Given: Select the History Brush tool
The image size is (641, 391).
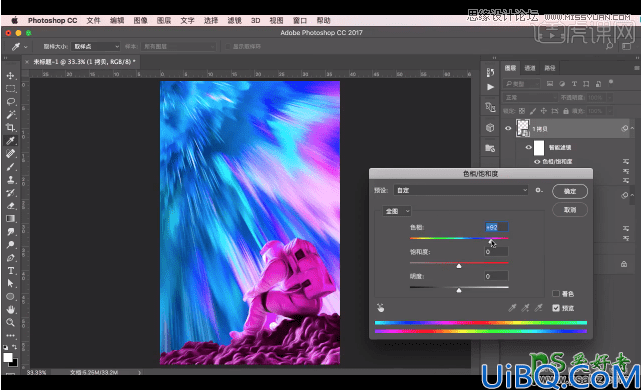Looking at the screenshot, I should 11,193.
